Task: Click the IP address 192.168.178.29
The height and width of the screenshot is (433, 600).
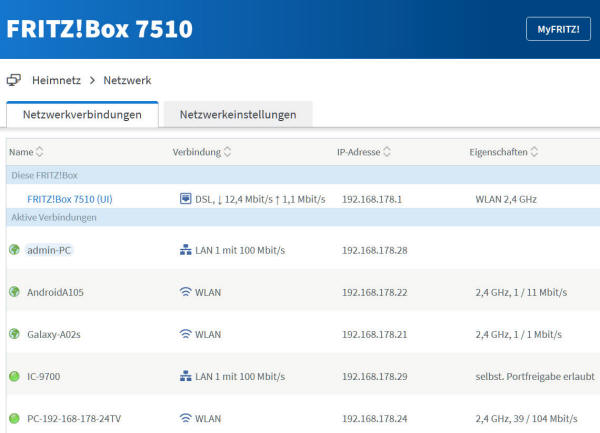Action: coord(375,376)
